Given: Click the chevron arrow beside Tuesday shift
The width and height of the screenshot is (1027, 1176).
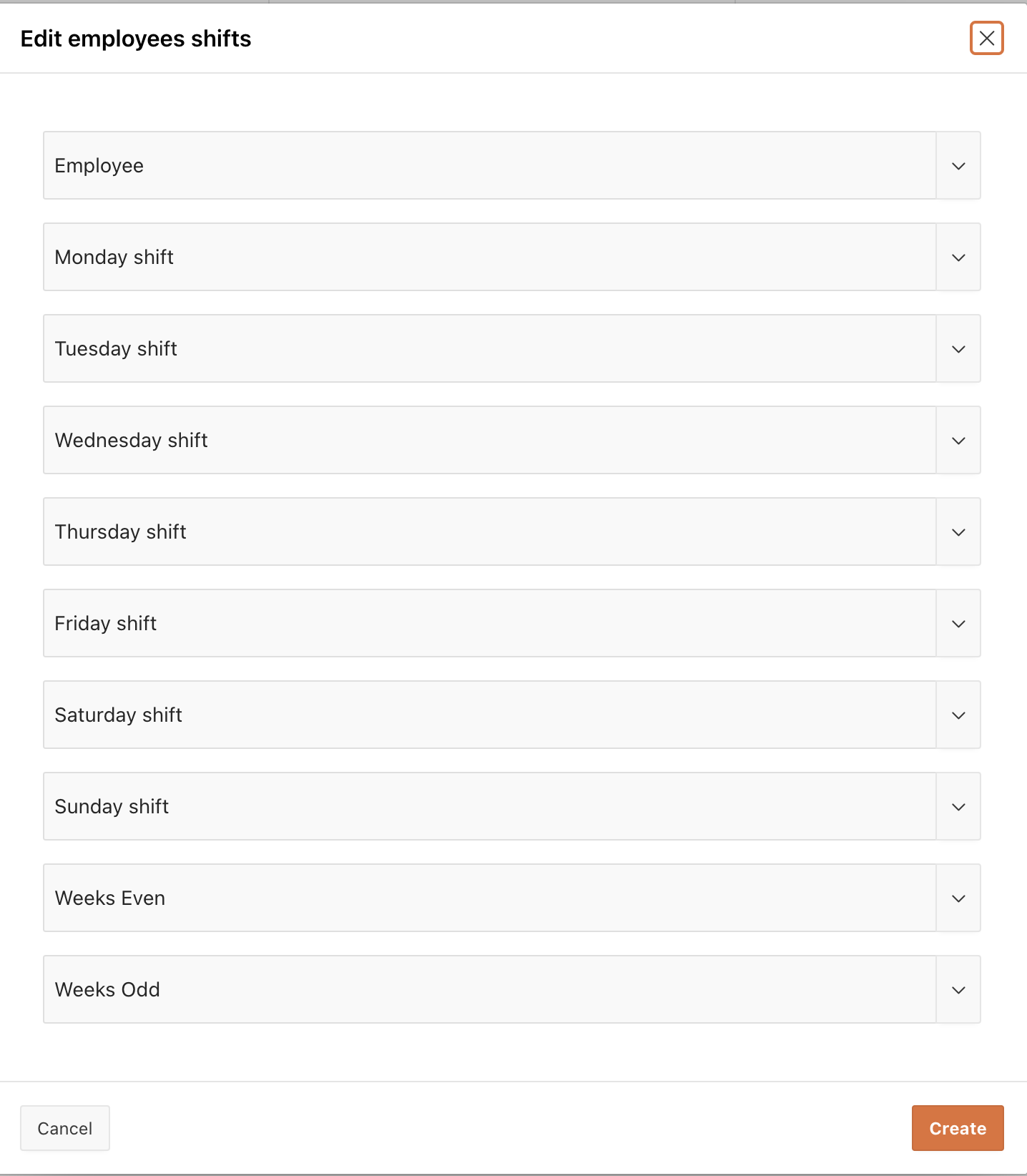Looking at the screenshot, I should click(958, 348).
